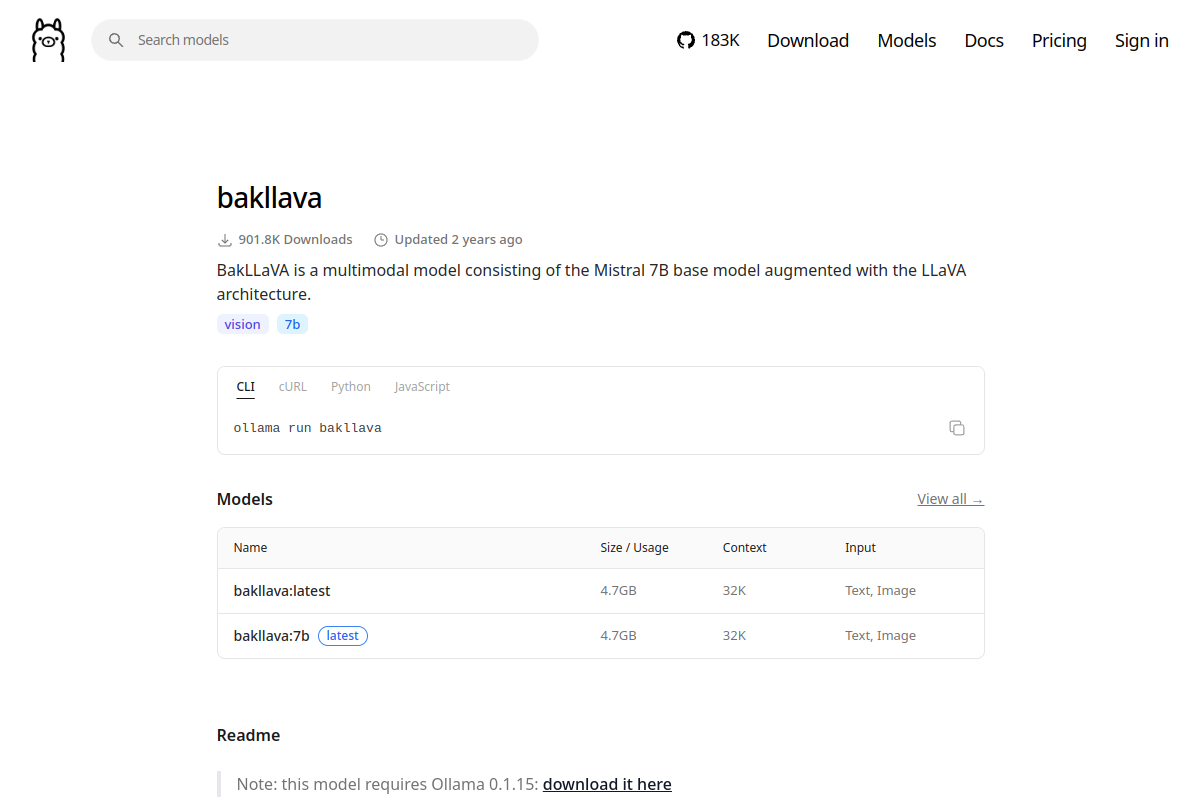Select the CLI tab
The height and width of the screenshot is (800, 1200).
click(x=246, y=387)
